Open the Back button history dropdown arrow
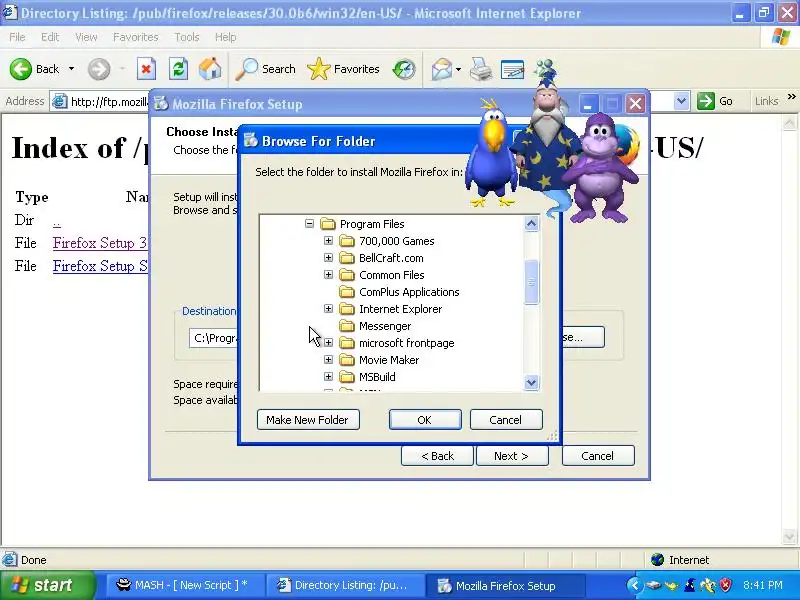The height and width of the screenshot is (600, 800). [x=71, y=69]
